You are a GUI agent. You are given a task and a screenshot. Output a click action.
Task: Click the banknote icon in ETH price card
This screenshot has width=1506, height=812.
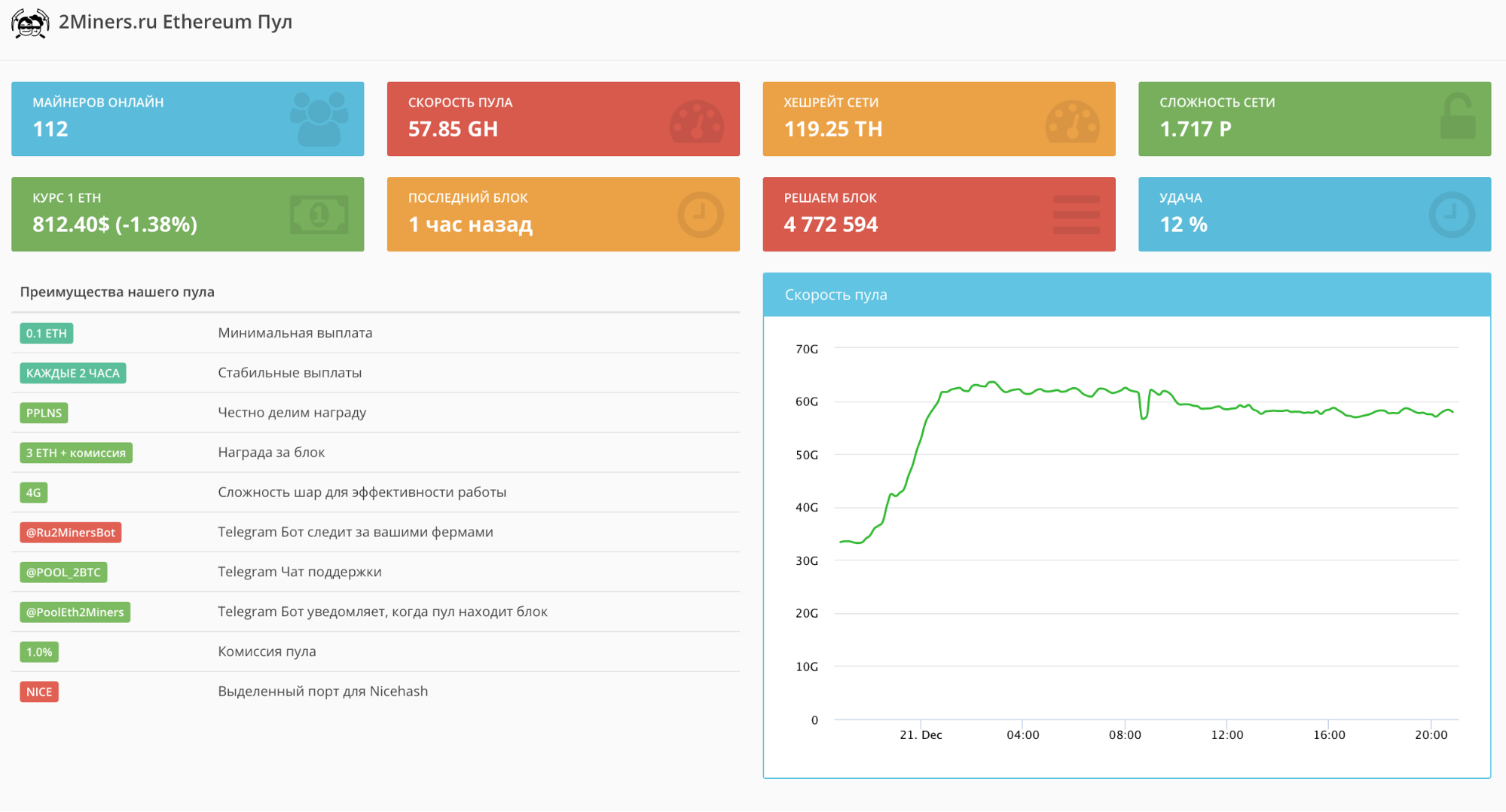click(319, 215)
